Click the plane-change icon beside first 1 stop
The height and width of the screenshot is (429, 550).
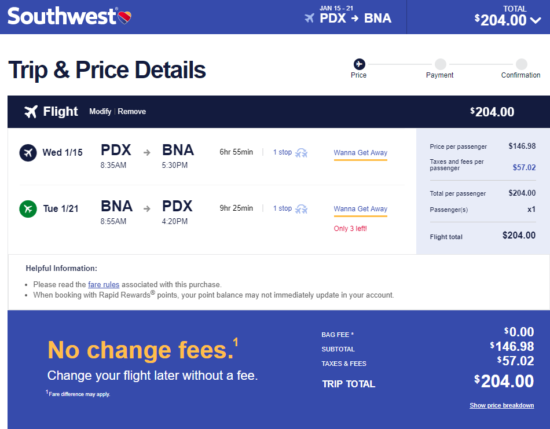tap(301, 153)
